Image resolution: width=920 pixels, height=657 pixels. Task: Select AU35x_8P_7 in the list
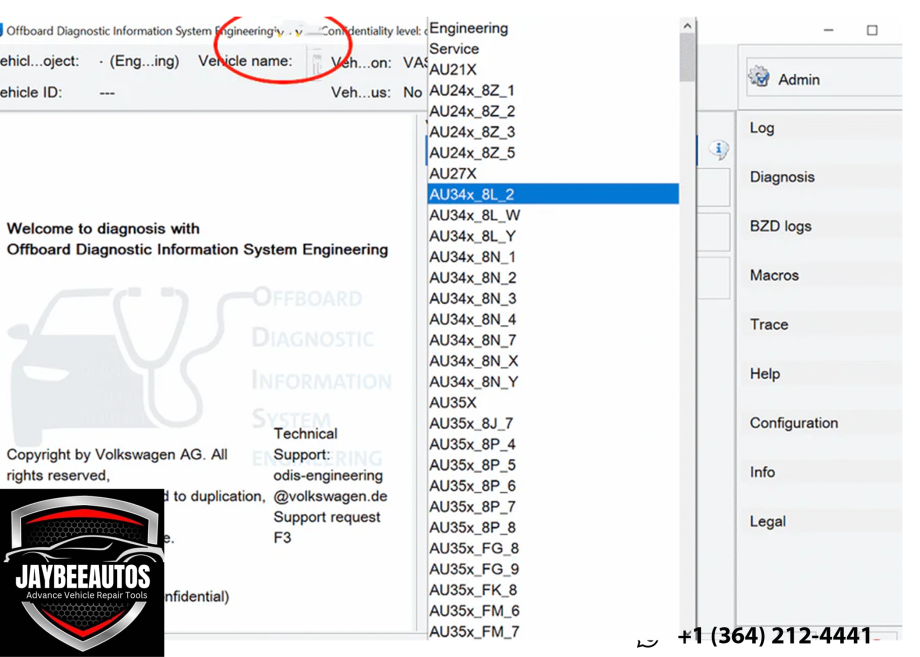click(x=553, y=507)
